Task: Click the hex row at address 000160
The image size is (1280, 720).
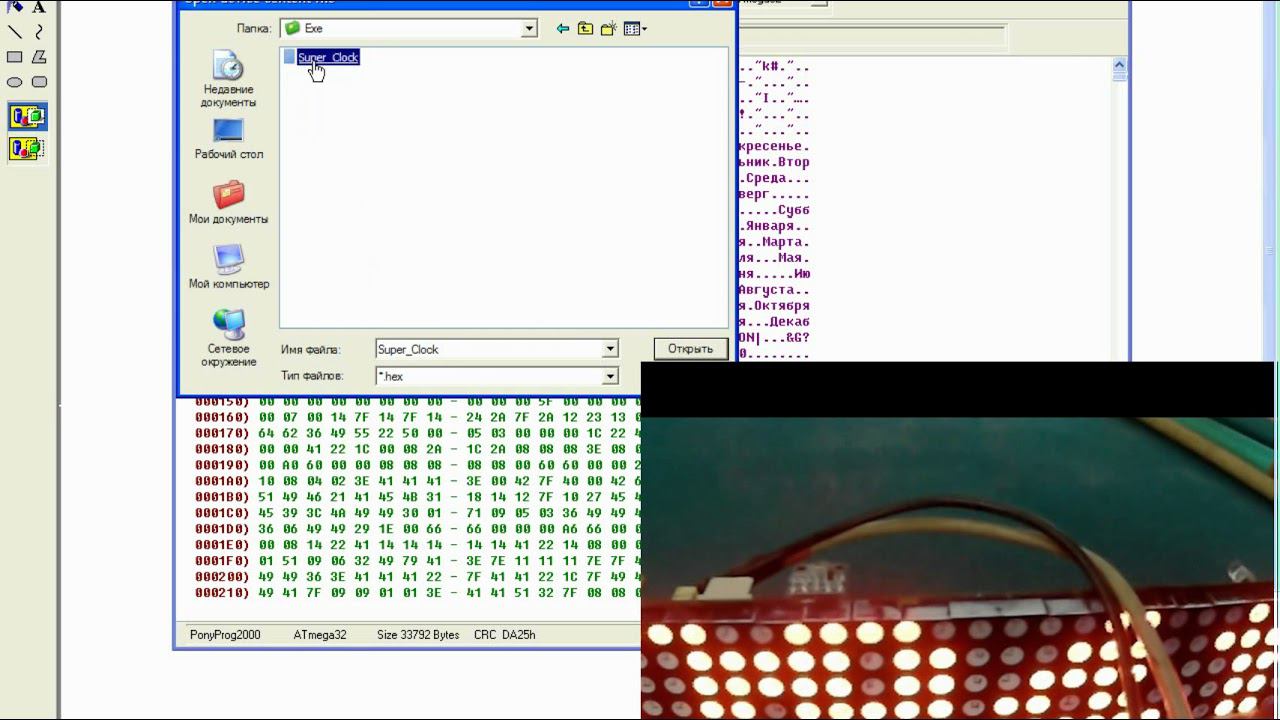Action: 417,417
